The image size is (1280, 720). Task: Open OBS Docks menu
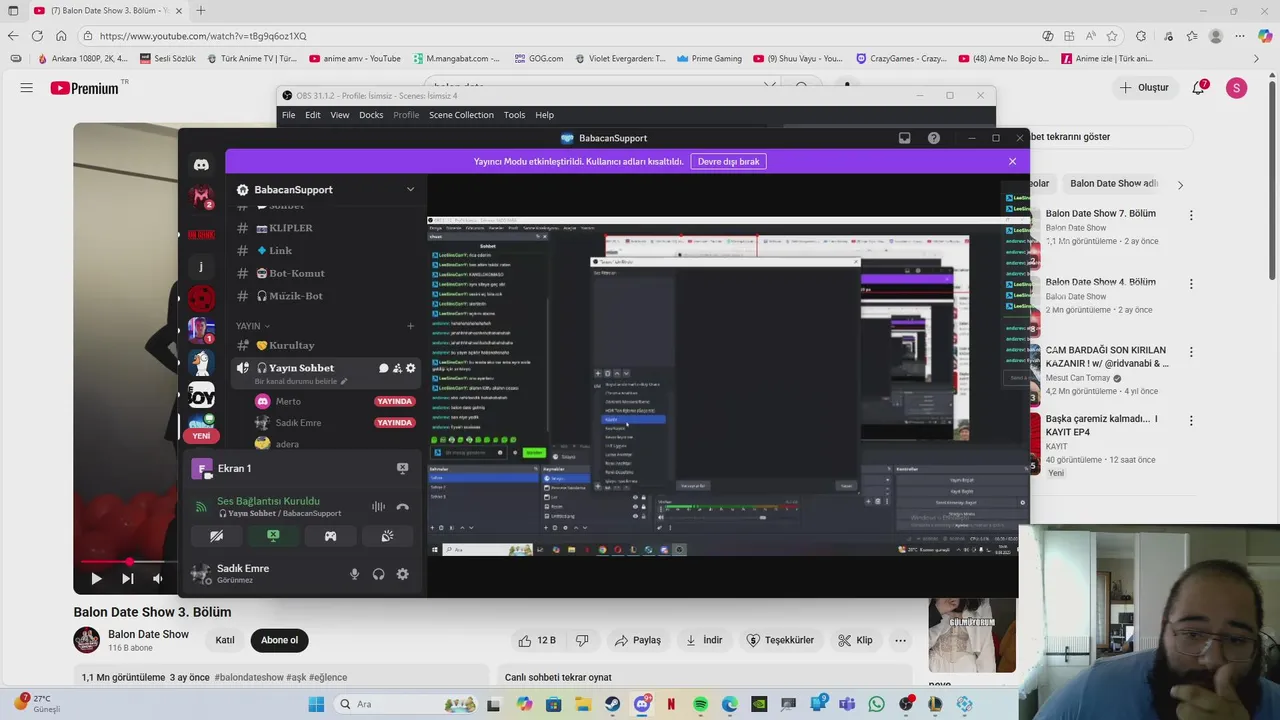click(x=371, y=115)
